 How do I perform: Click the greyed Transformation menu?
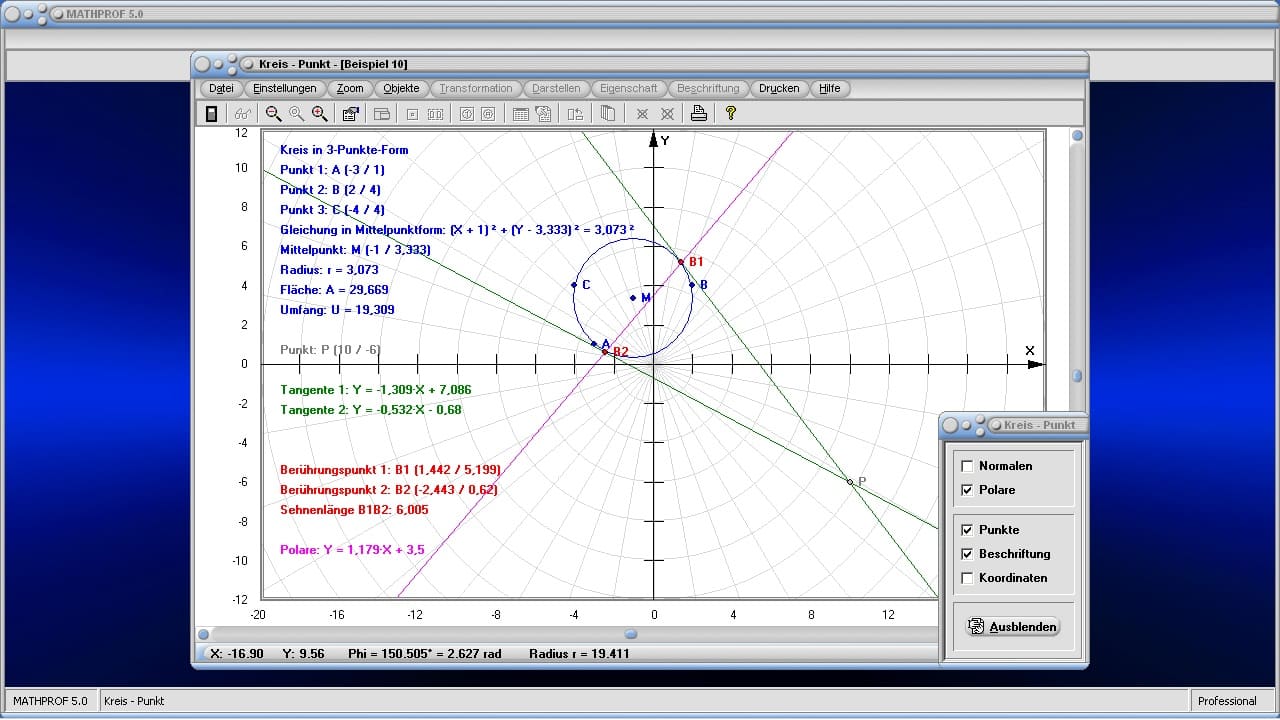click(x=476, y=88)
